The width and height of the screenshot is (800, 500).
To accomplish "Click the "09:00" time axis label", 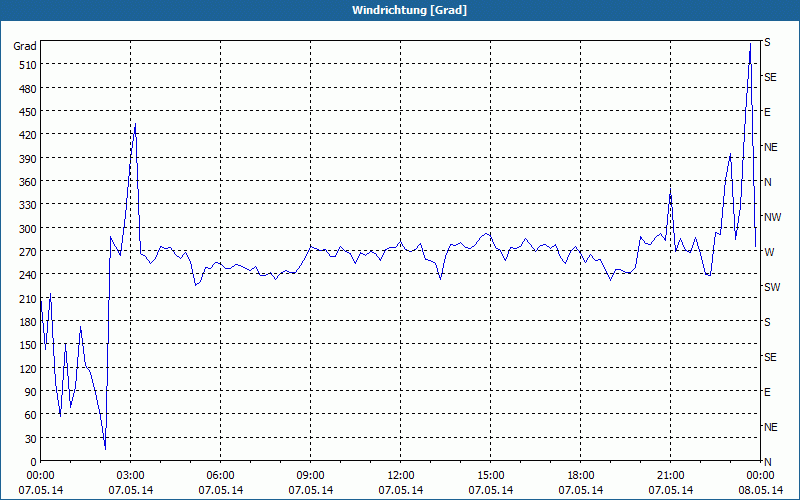I will click(x=311, y=476).
